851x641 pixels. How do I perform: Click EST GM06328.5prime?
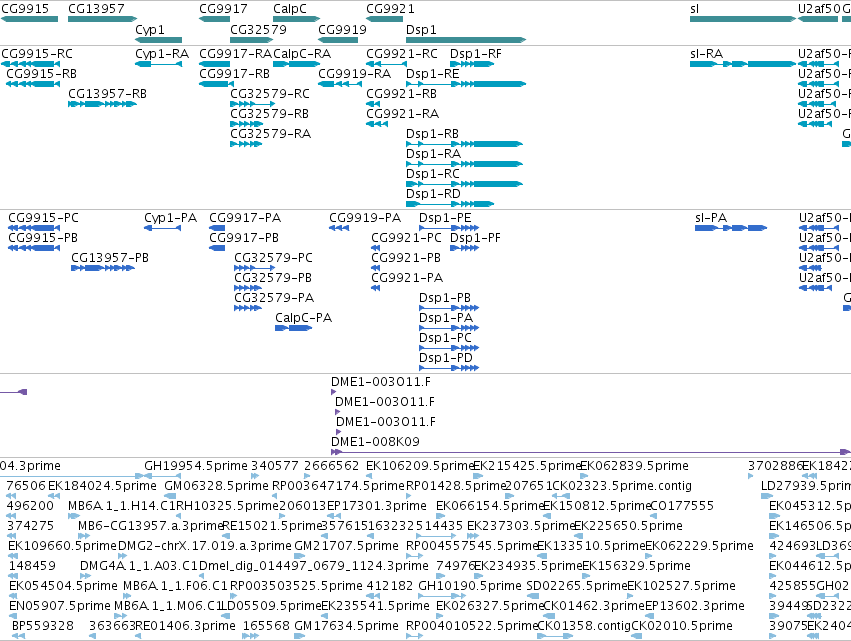click(170, 496)
